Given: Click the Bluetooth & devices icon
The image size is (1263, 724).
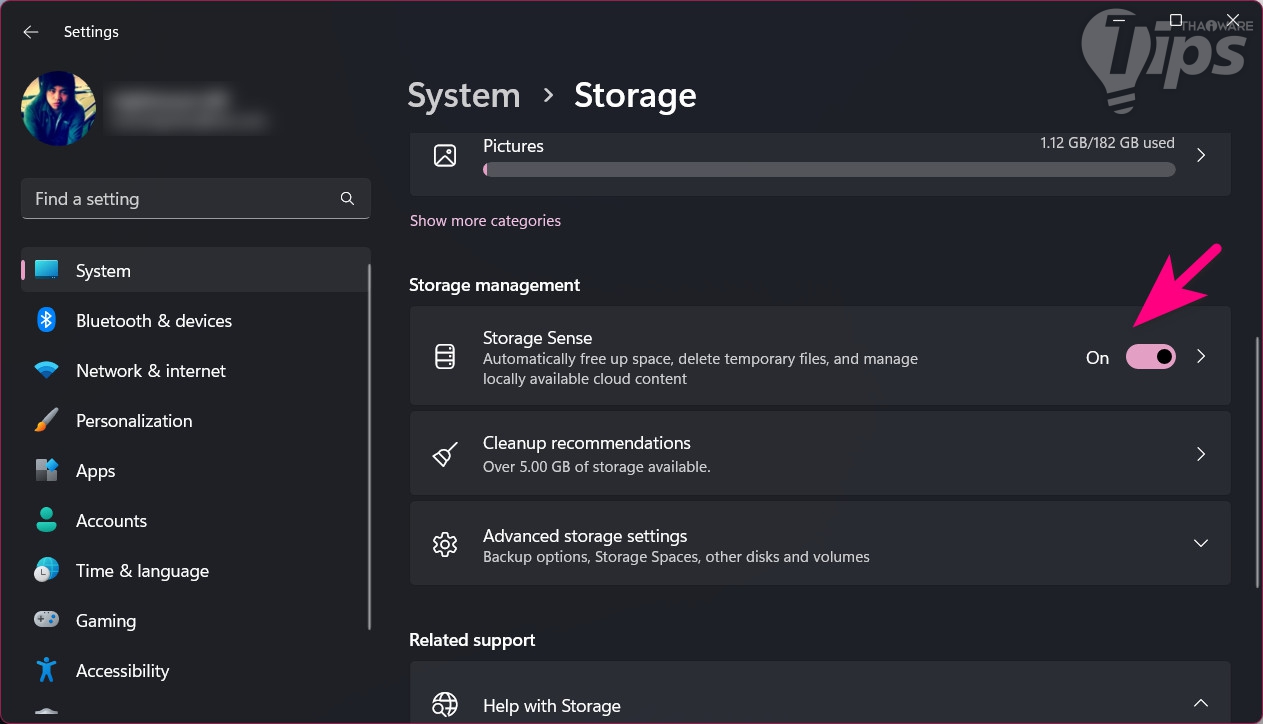Looking at the screenshot, I should click(46, 321).
